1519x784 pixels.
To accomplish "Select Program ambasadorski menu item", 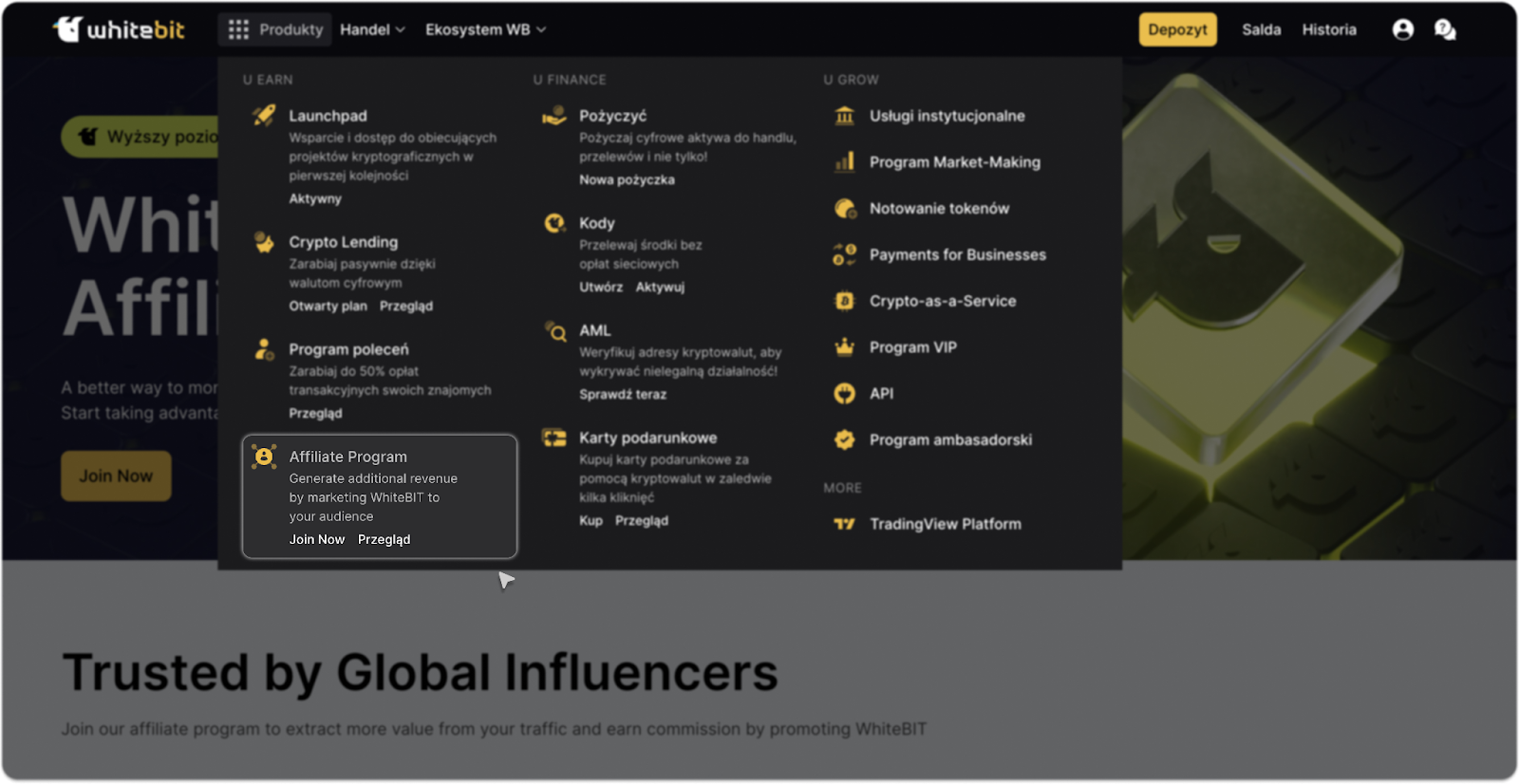I will 950,439.
